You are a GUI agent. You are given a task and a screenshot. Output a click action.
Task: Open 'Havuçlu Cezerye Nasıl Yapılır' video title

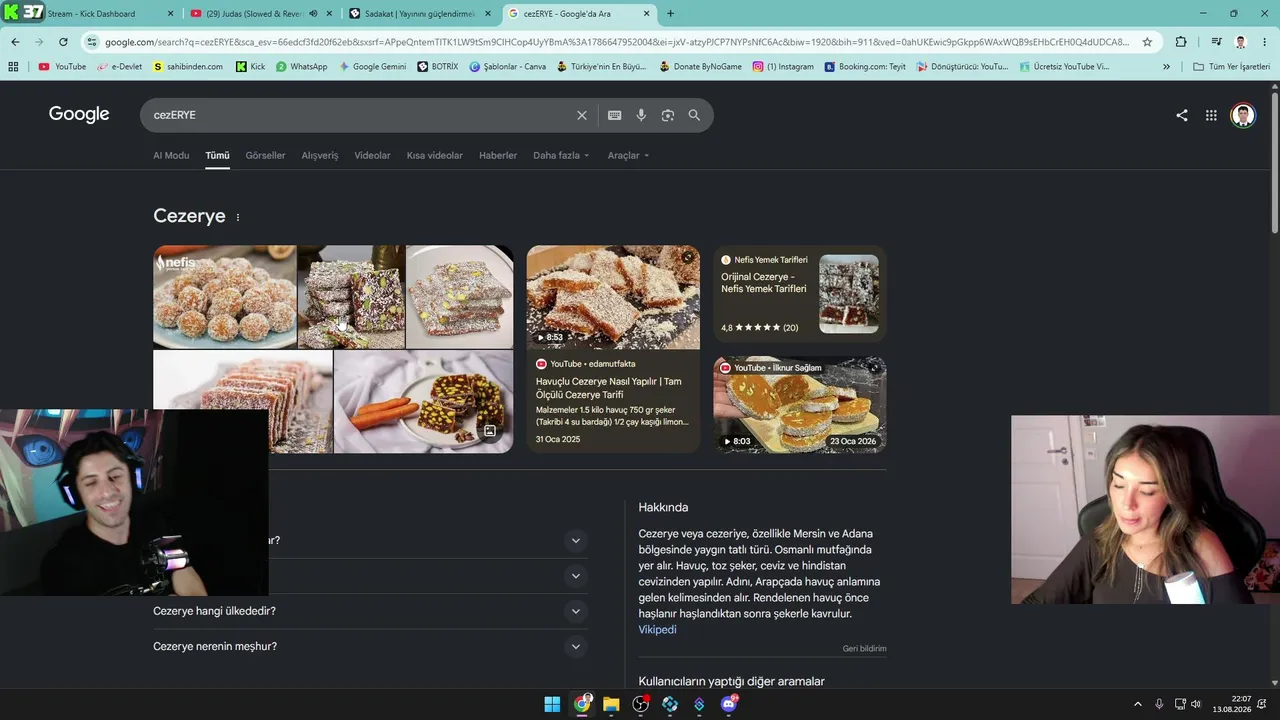(x=608, y=388)
